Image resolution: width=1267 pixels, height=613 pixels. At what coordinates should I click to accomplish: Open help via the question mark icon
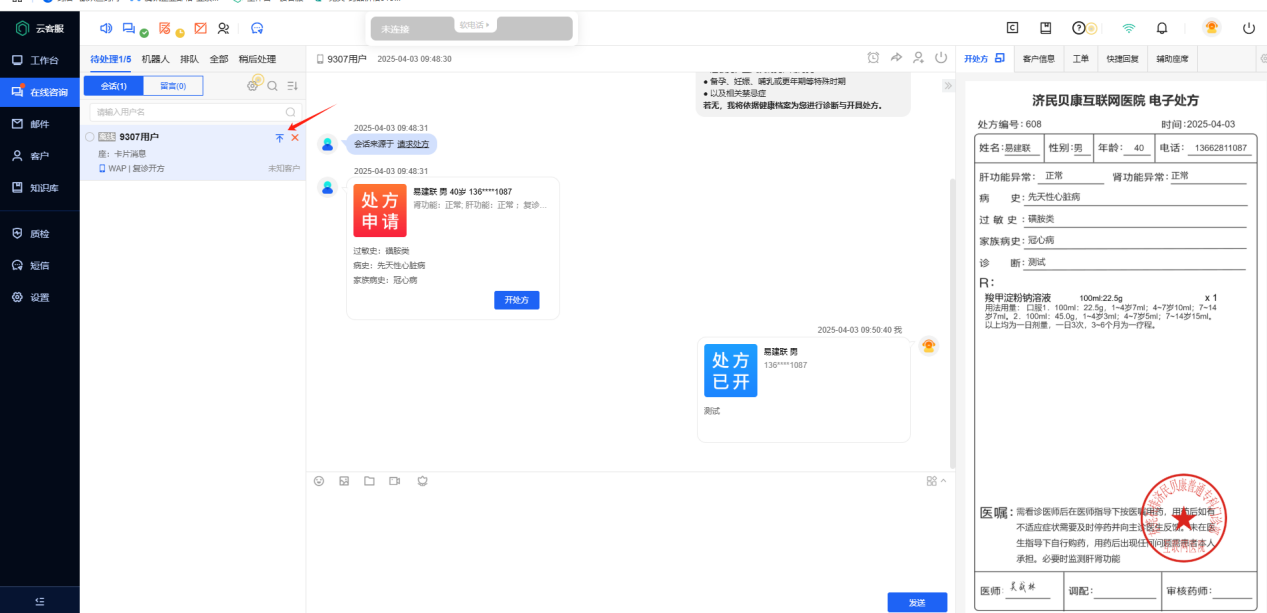click(x=1080, y=28)
